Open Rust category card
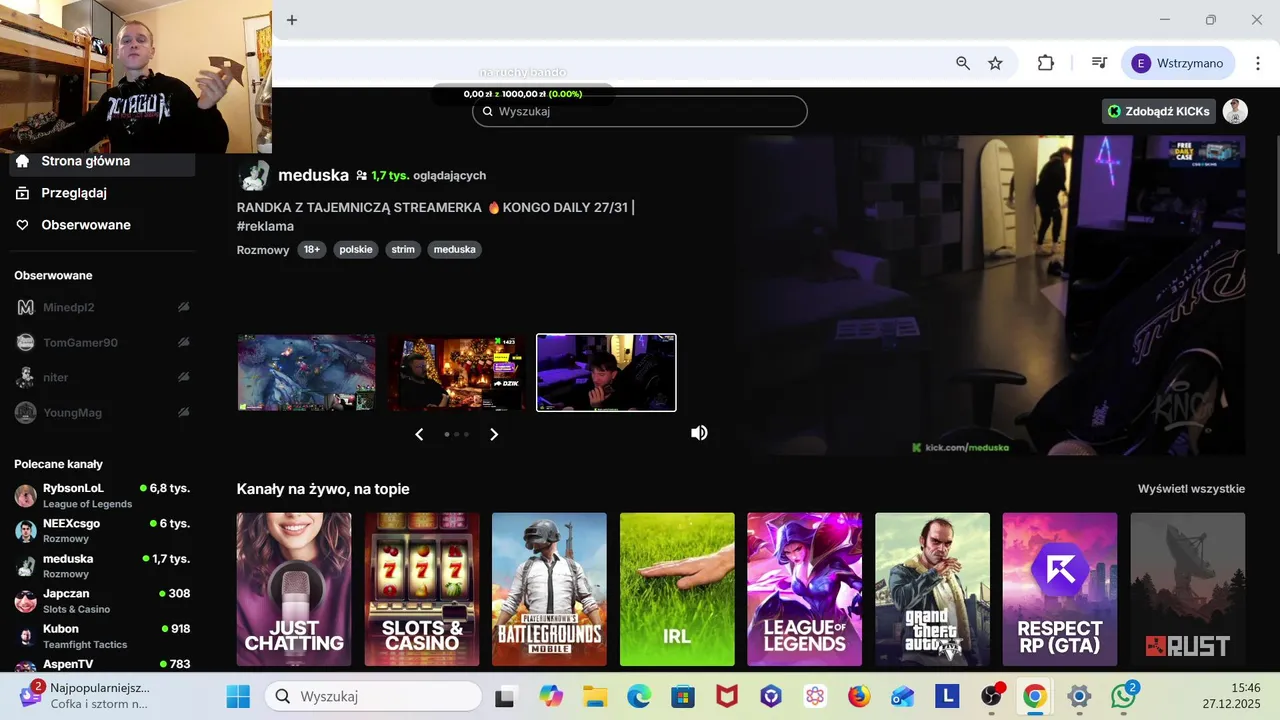1280x720 pixels. coord(1188,589)
